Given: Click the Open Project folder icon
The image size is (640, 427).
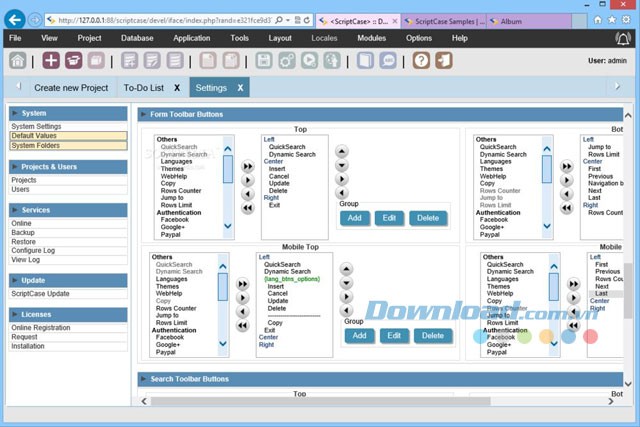Looking at the screenshot, I should (x=73, y=61).
